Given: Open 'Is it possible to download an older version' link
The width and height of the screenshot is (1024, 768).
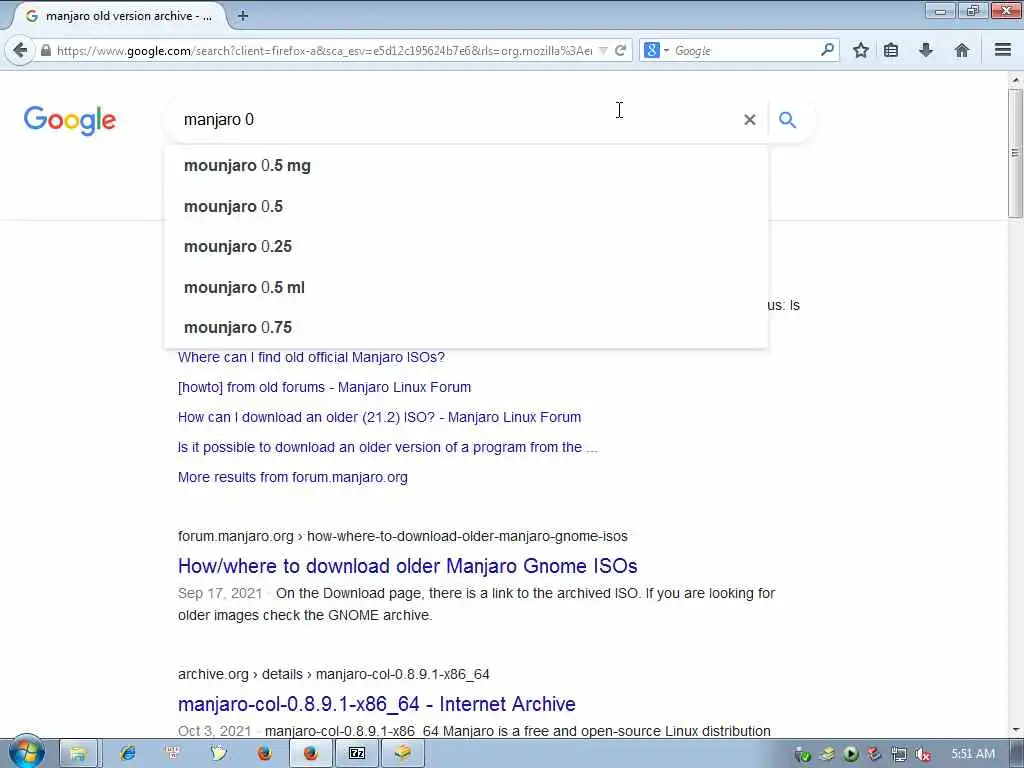Looking at the screenshot, I should click(x=387, y=447).
